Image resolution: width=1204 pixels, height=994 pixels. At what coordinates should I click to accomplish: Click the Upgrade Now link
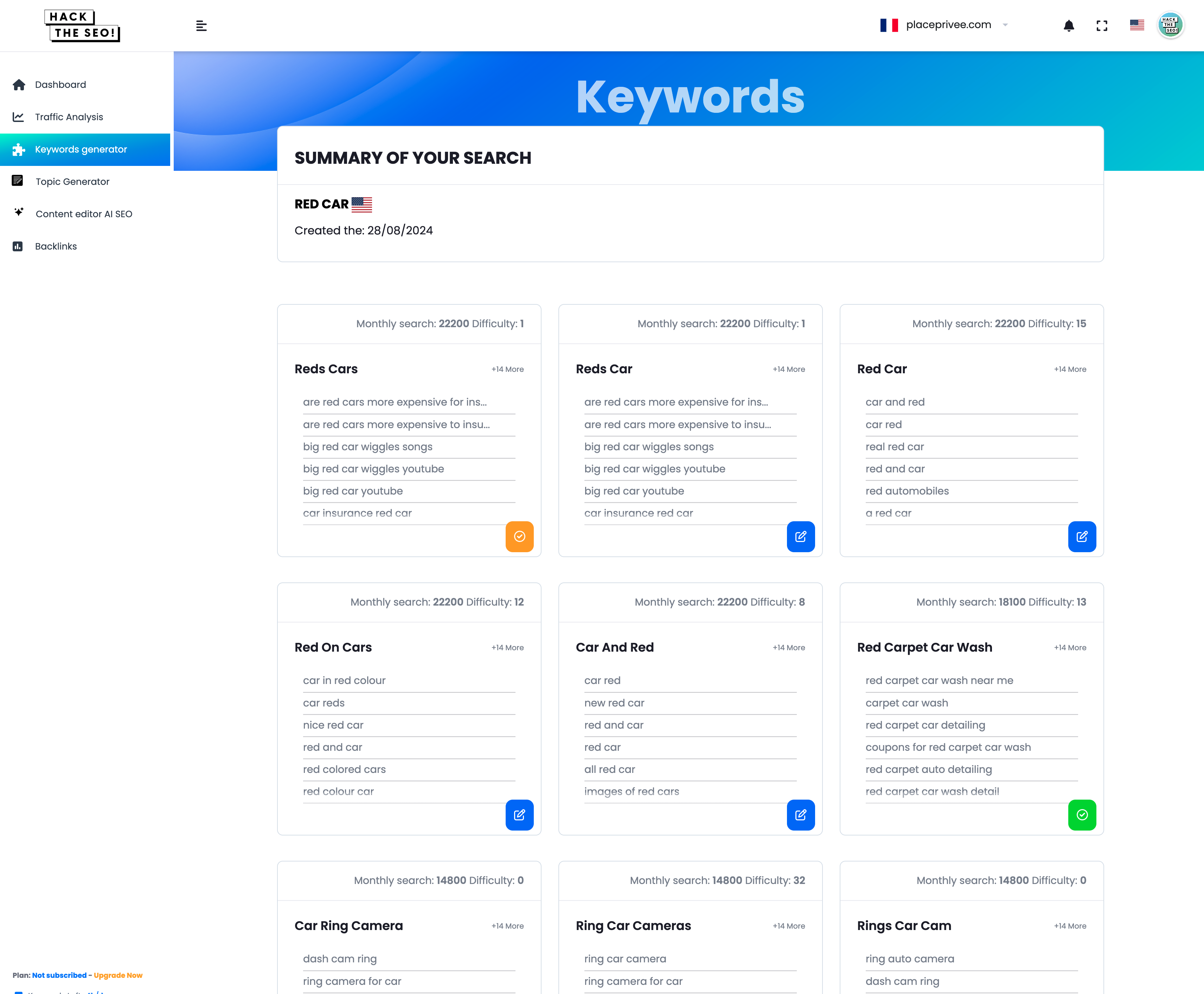[118, 975]
